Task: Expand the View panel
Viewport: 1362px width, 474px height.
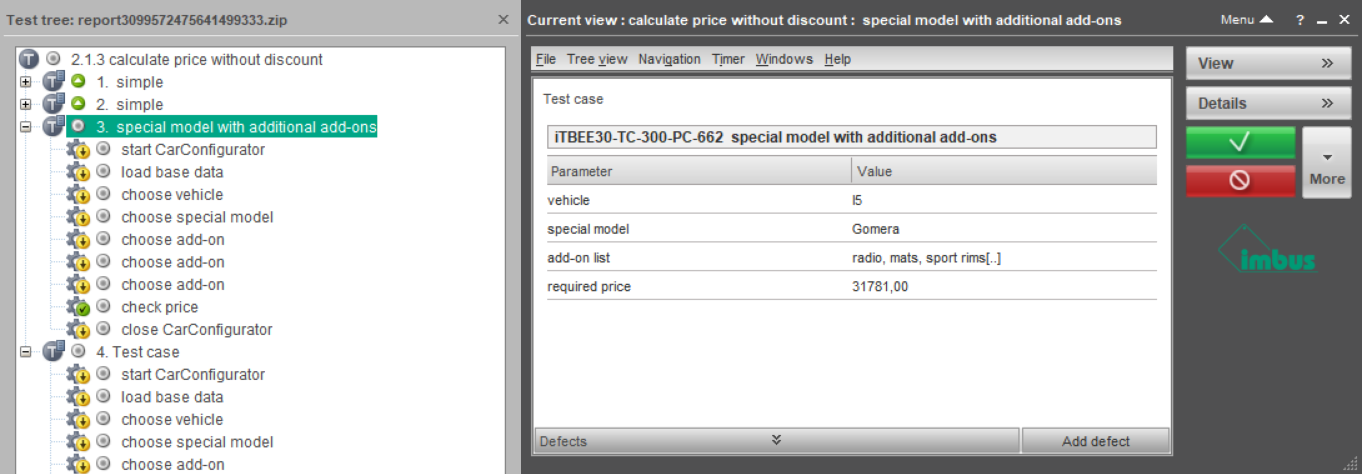Action: 1268,63
